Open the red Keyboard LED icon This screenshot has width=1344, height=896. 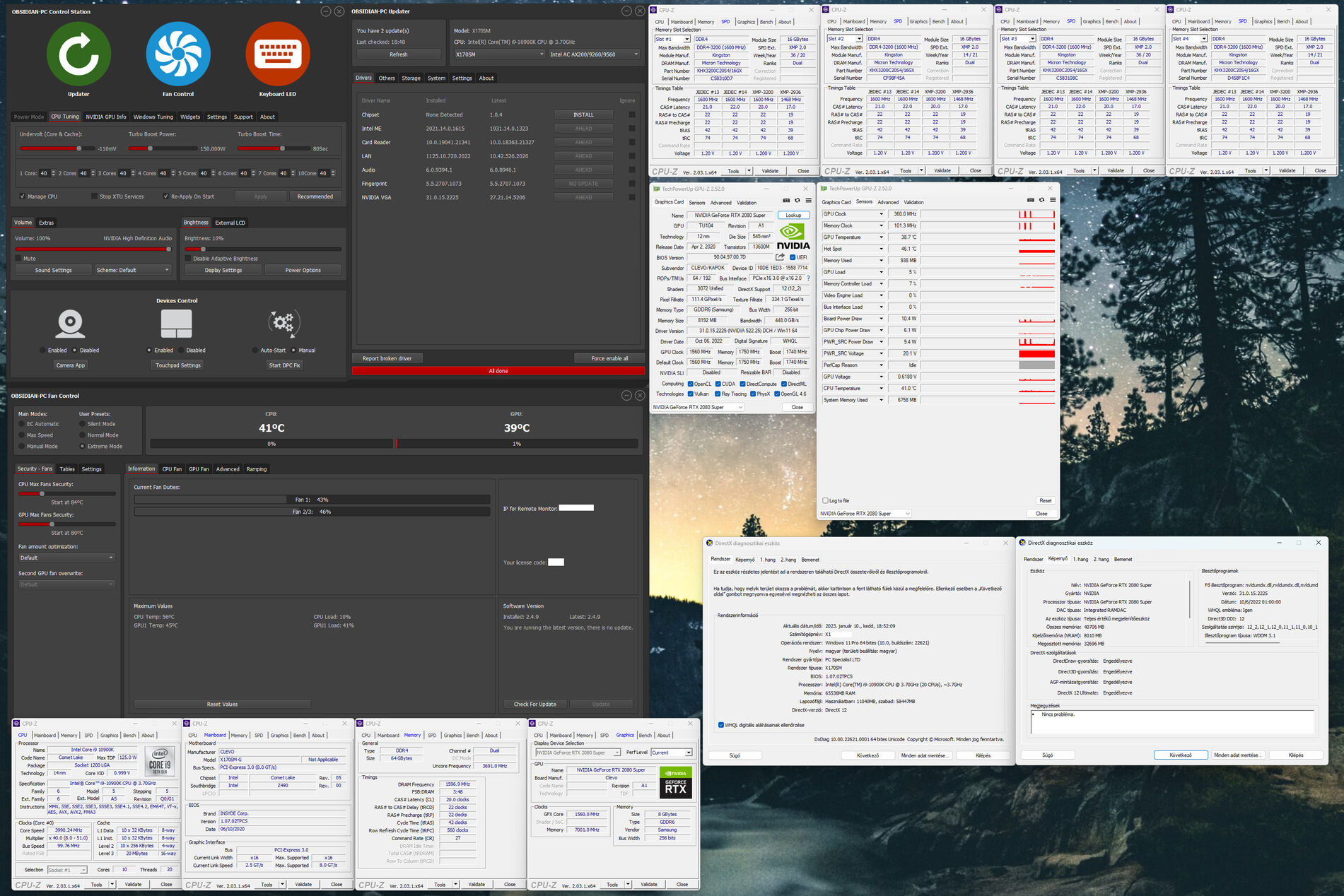click(277, 54)
